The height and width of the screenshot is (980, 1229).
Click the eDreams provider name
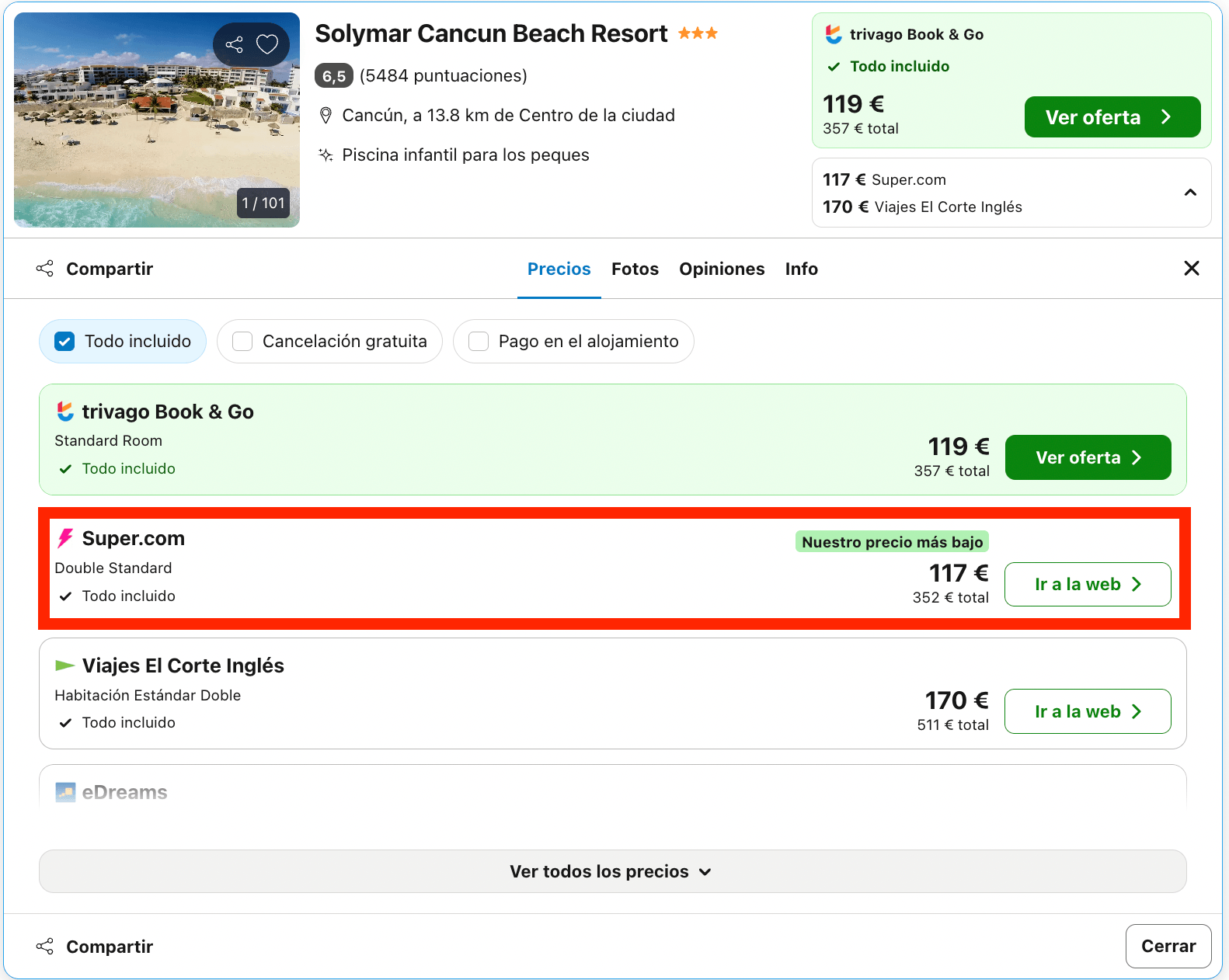pos(125,792)
